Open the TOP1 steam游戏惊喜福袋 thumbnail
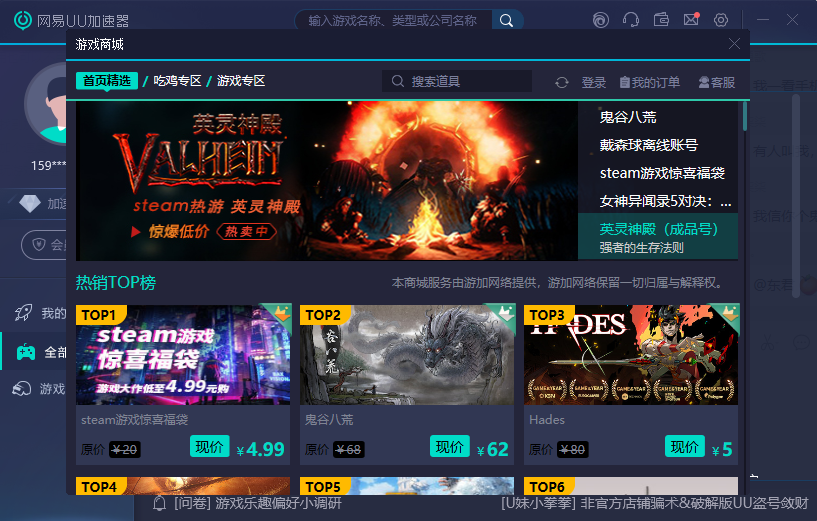Screen dimensions: 817x521 [183, 355]
